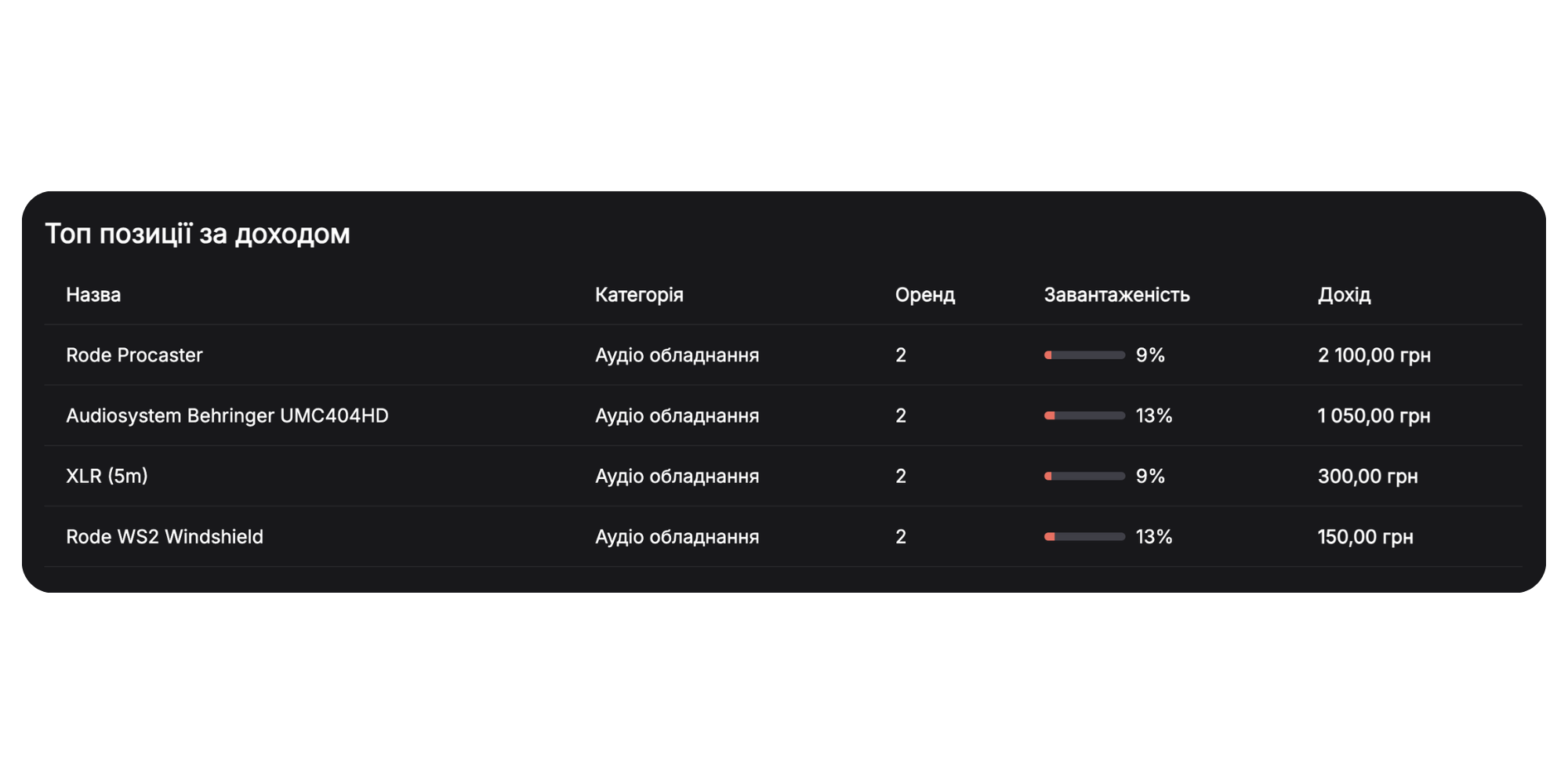1568x784 pixels.
Task: Select the 'Audiosystem Behringer UMC404HD' row
Action: click(227, 416)
